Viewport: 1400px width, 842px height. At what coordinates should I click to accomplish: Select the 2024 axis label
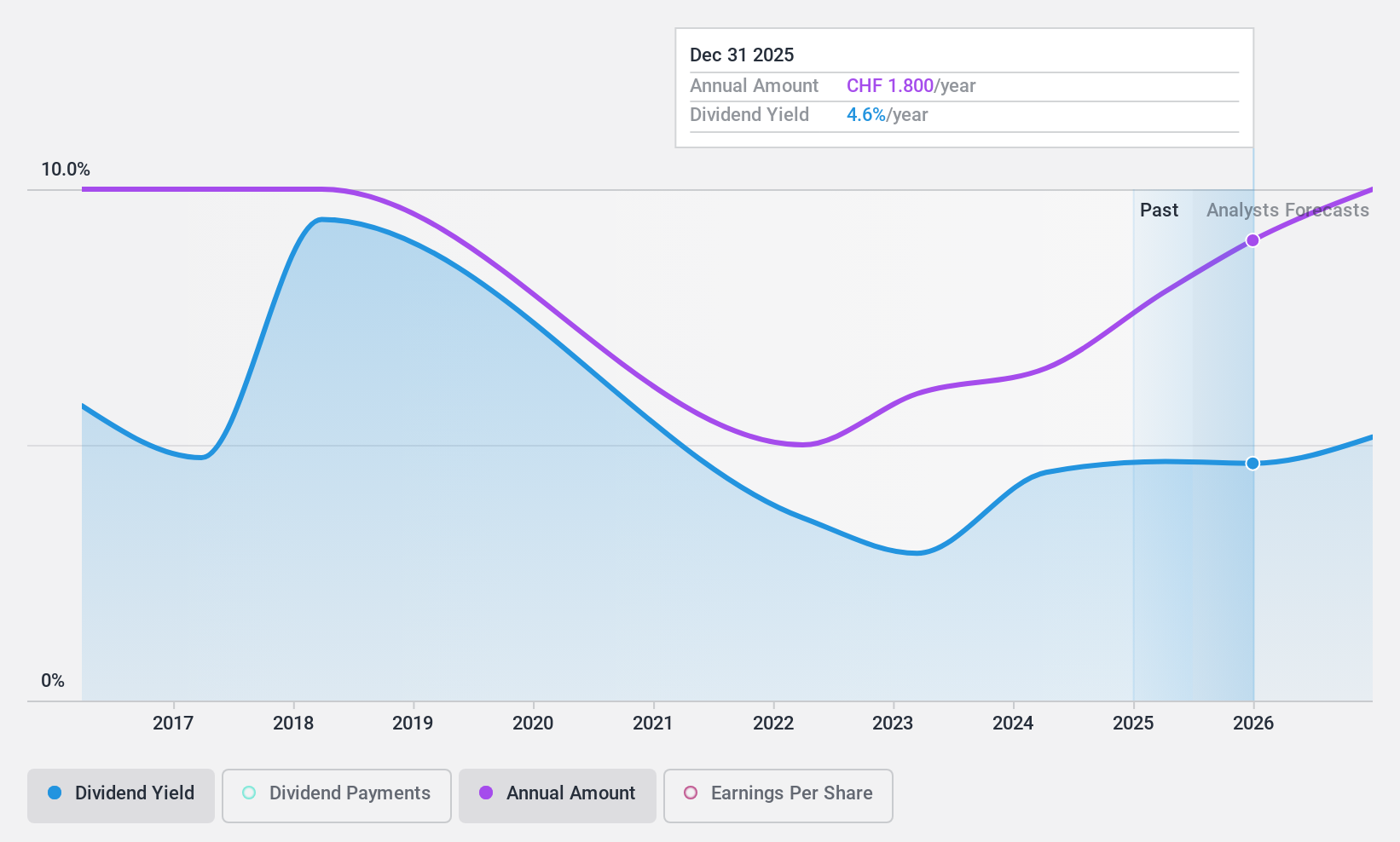coord(1013,724)
